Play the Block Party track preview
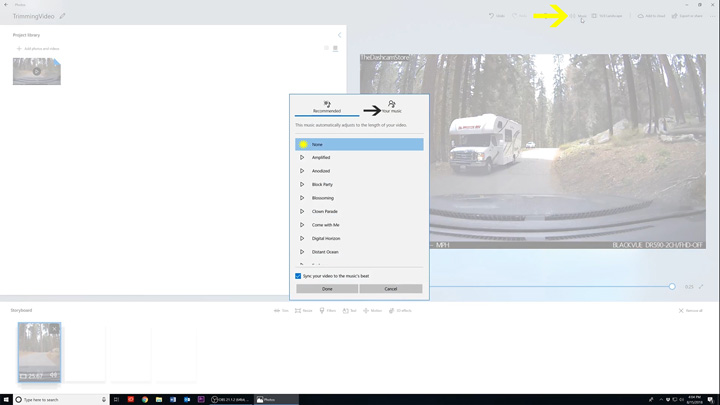The height and width of the screenshot is (405, 720). coord(302,185)
